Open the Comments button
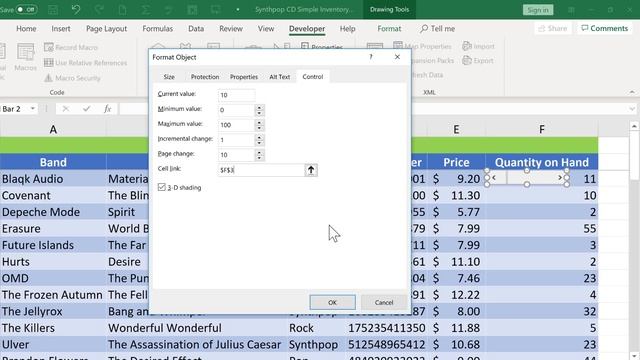 coord(604,28)
